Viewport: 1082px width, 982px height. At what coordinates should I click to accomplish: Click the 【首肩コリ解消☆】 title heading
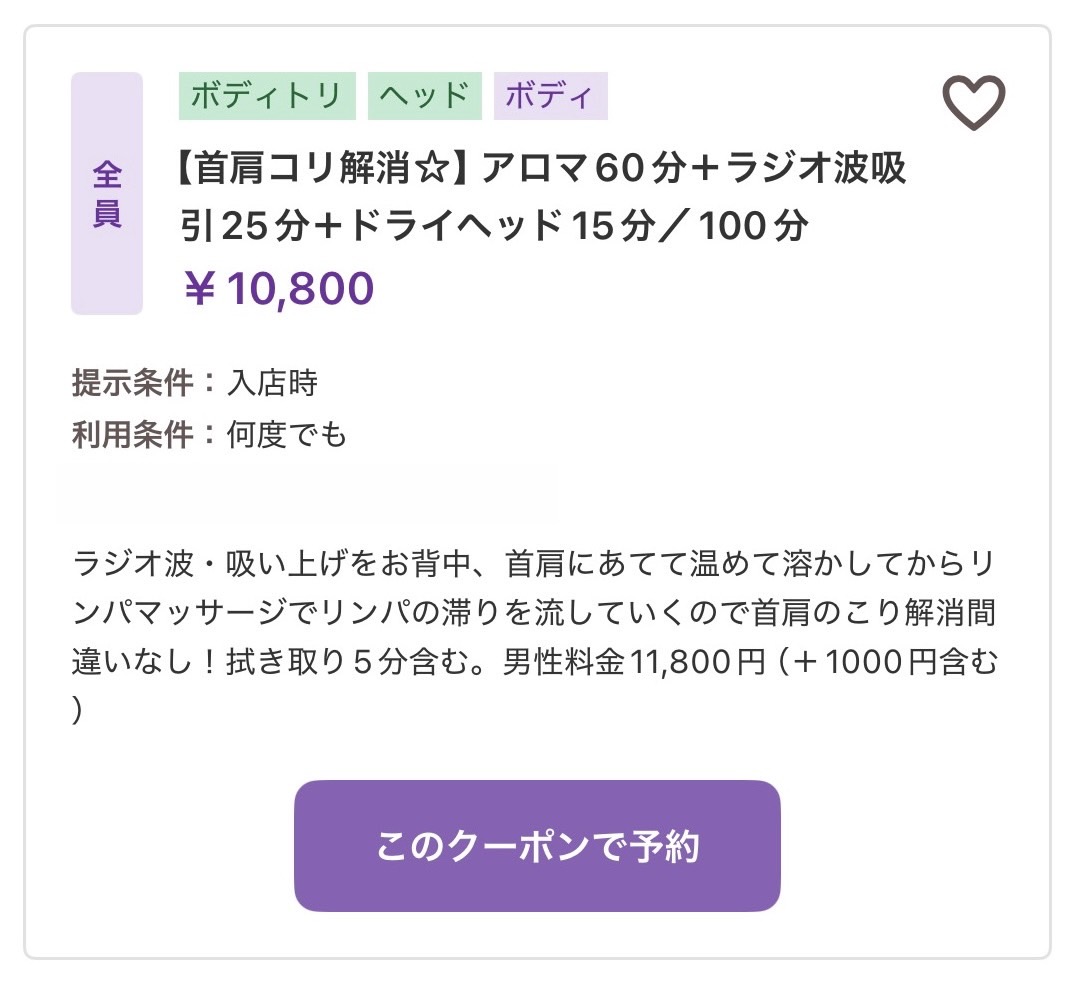tap(324, 168)
